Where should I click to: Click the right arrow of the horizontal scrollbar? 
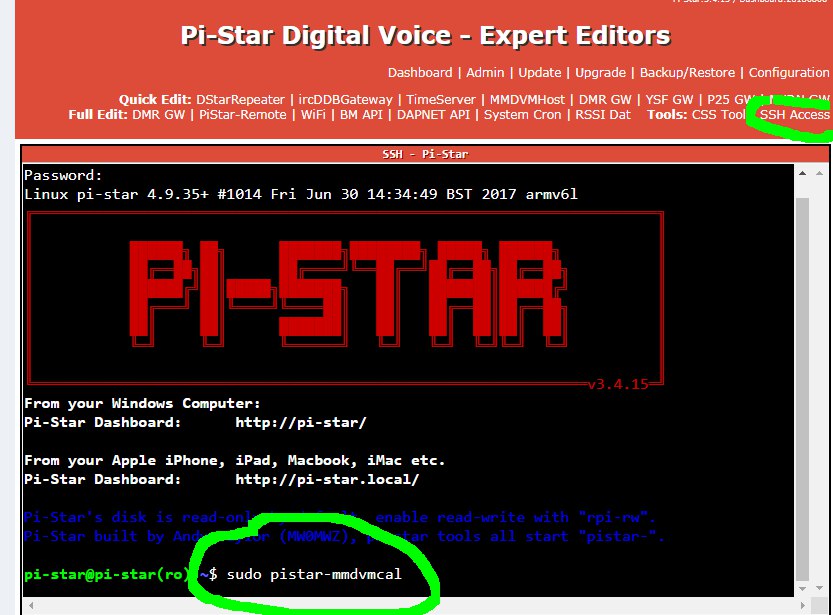pyautogui.click(x=802, y=605)
